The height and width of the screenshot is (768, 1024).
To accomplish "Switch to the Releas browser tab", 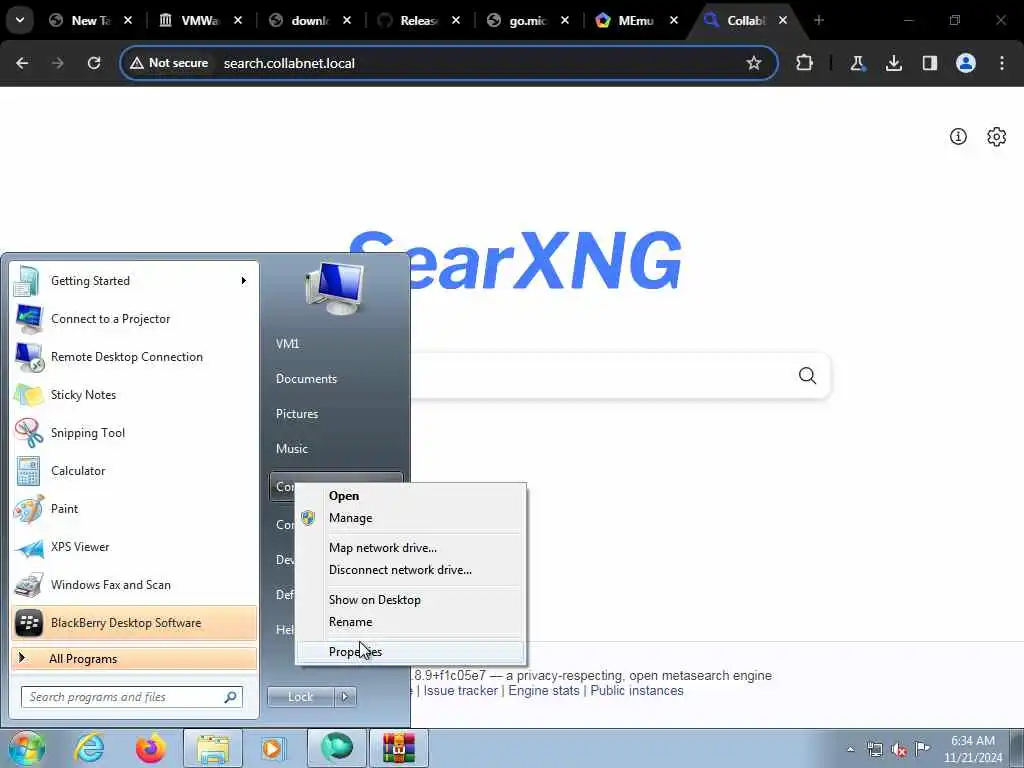I will (x=419, y=21).
